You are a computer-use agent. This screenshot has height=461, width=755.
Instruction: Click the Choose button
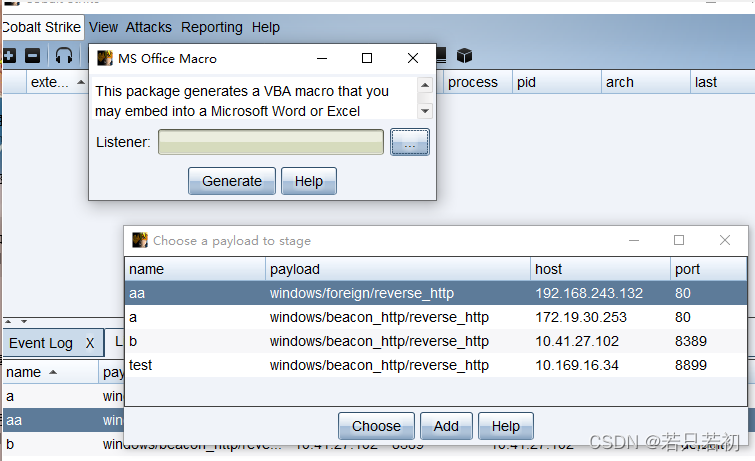[x=376, y=426]
